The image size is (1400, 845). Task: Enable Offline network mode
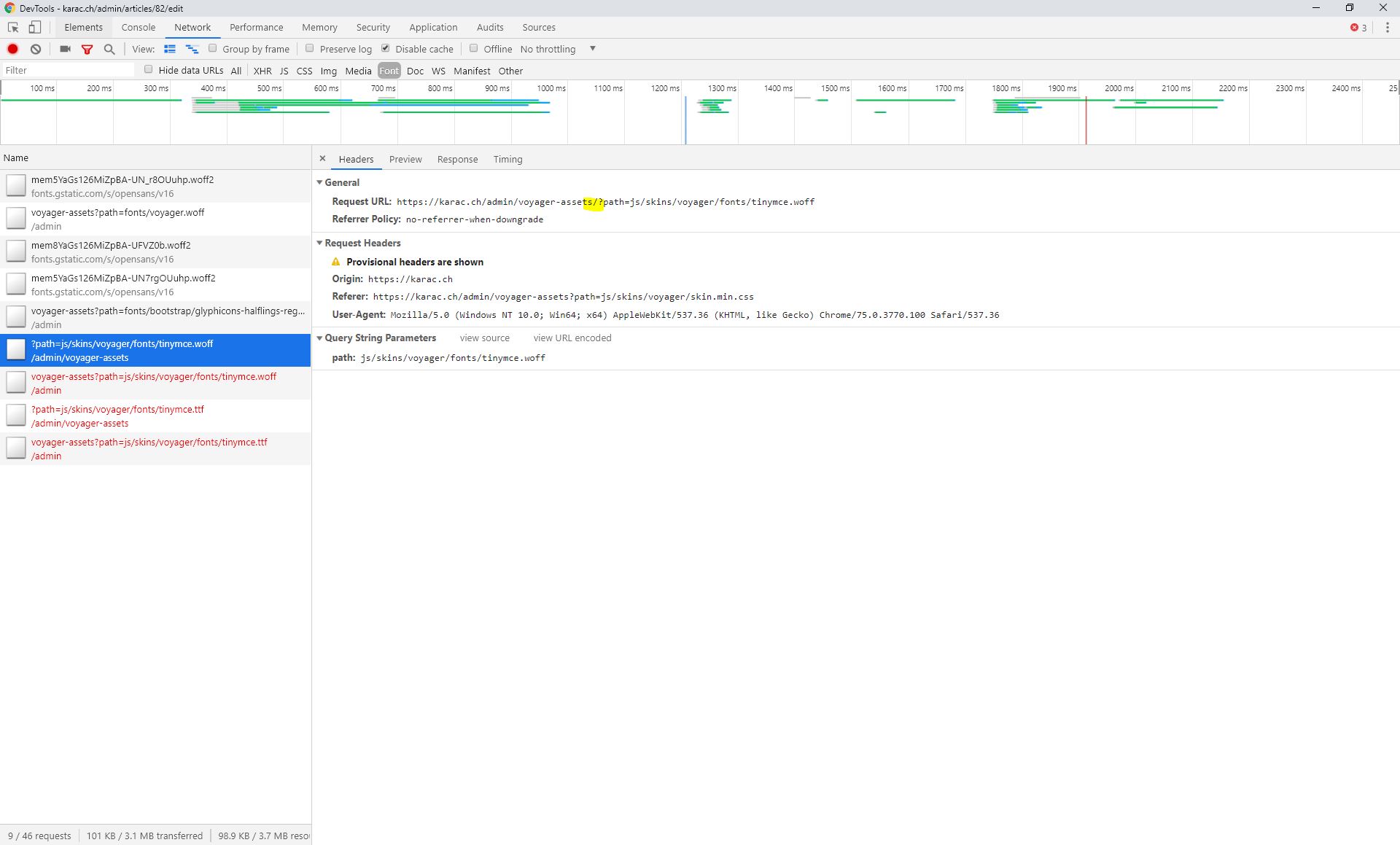tap(474, 48)
